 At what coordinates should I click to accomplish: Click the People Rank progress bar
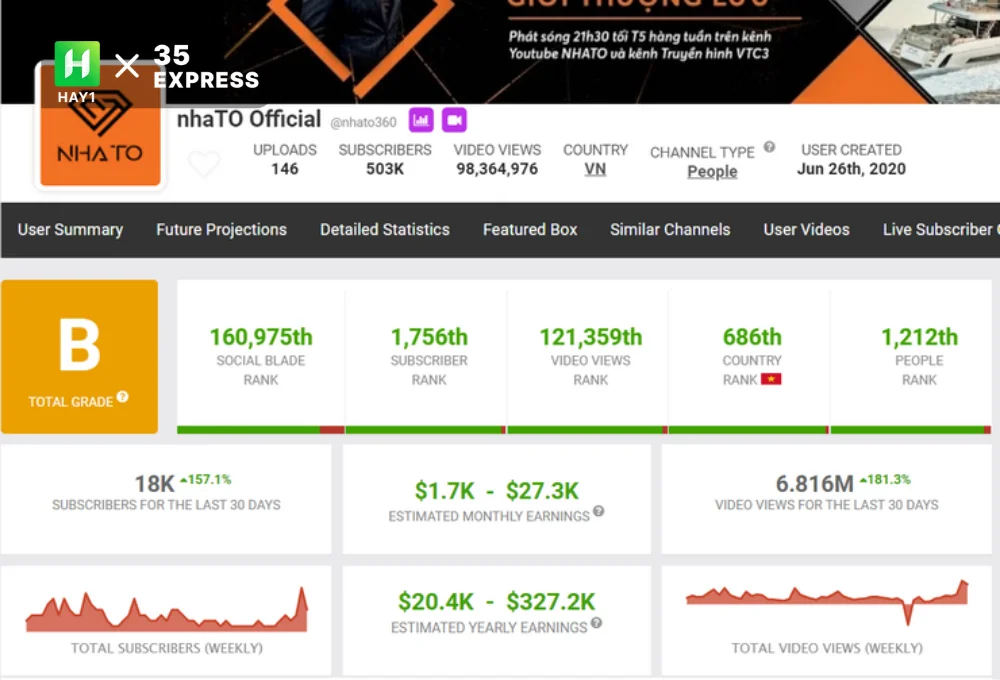[x=911, y=430]
